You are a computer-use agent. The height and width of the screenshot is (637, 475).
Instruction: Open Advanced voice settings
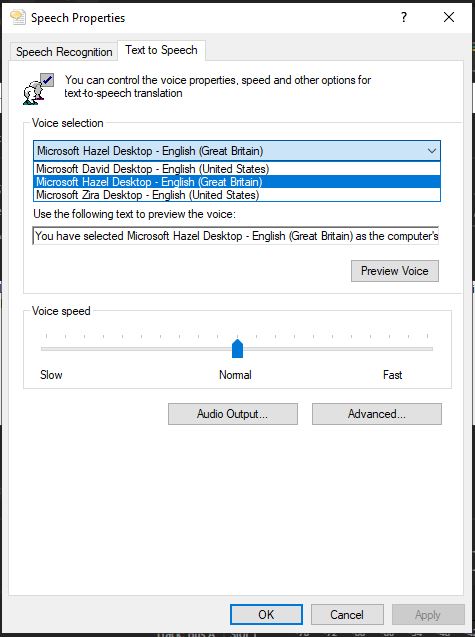pos(377,414)
